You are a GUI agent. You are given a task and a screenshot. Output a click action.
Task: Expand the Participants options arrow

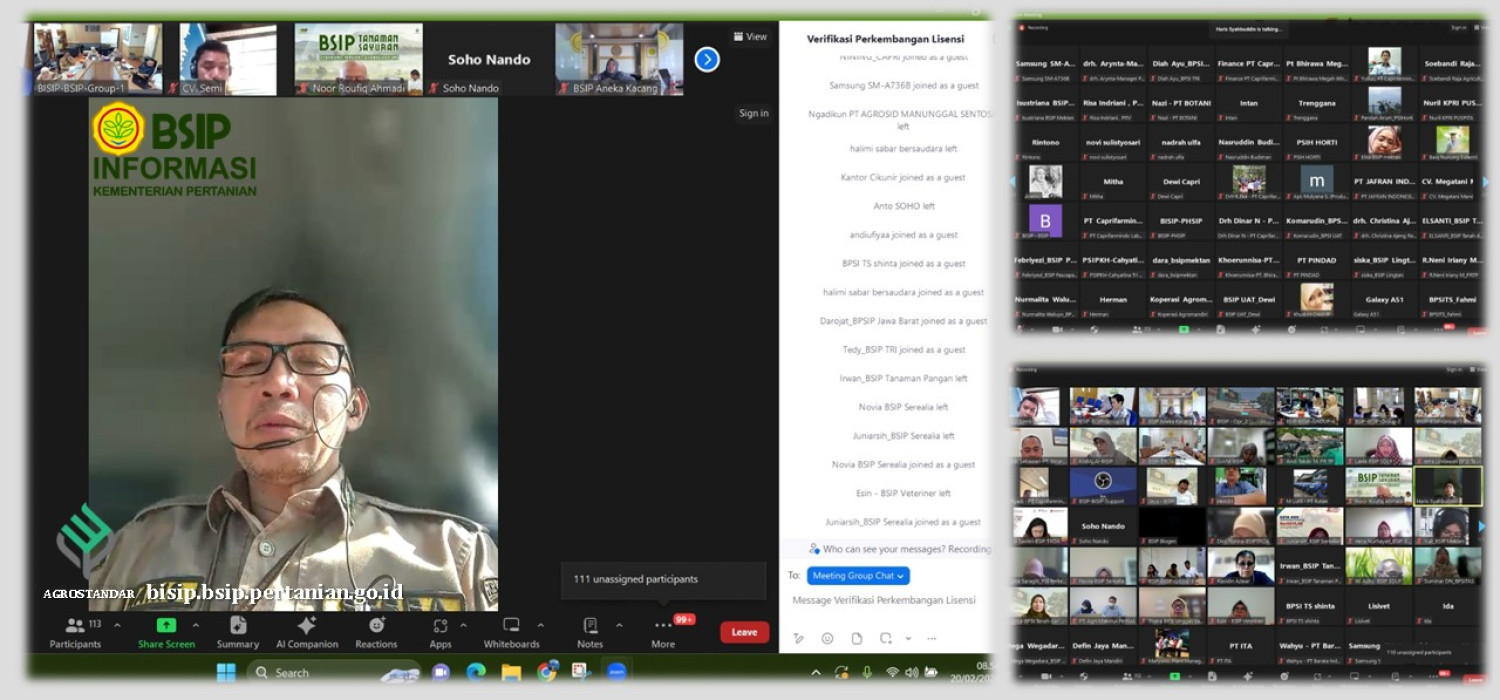pyautogui.click(x=117, y=625)
